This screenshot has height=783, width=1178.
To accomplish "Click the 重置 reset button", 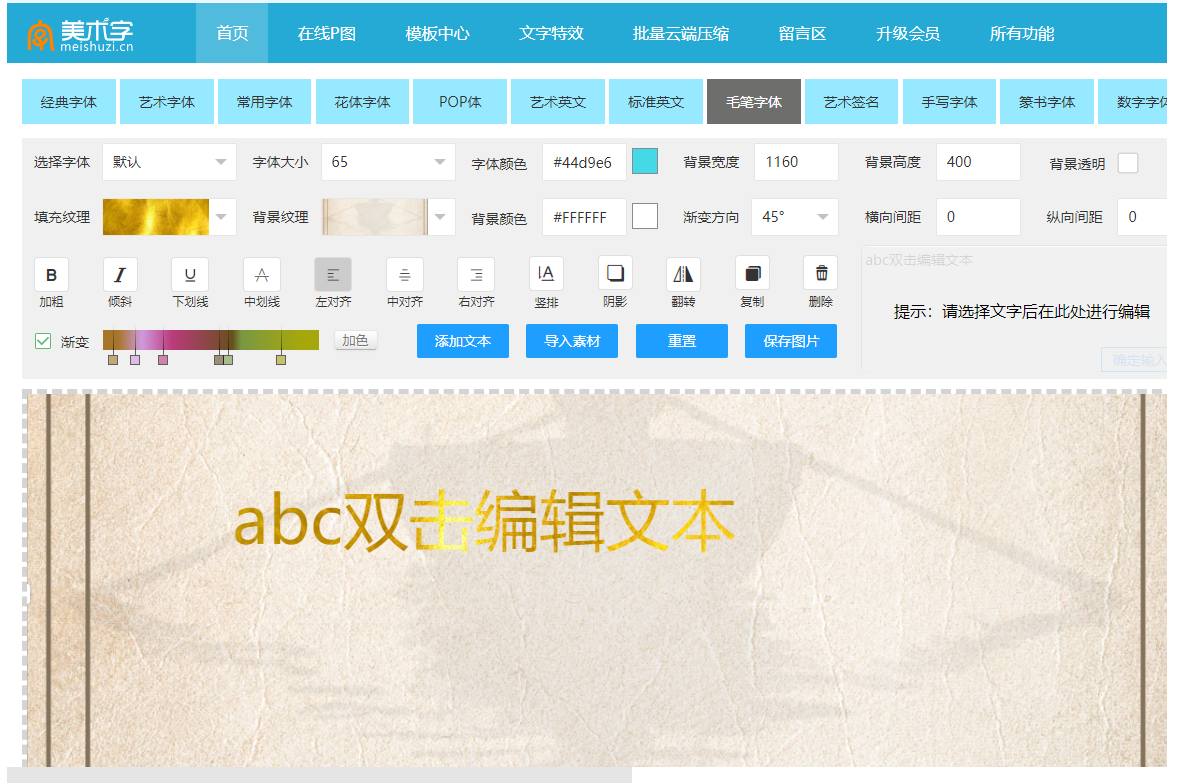I will 682,341.
